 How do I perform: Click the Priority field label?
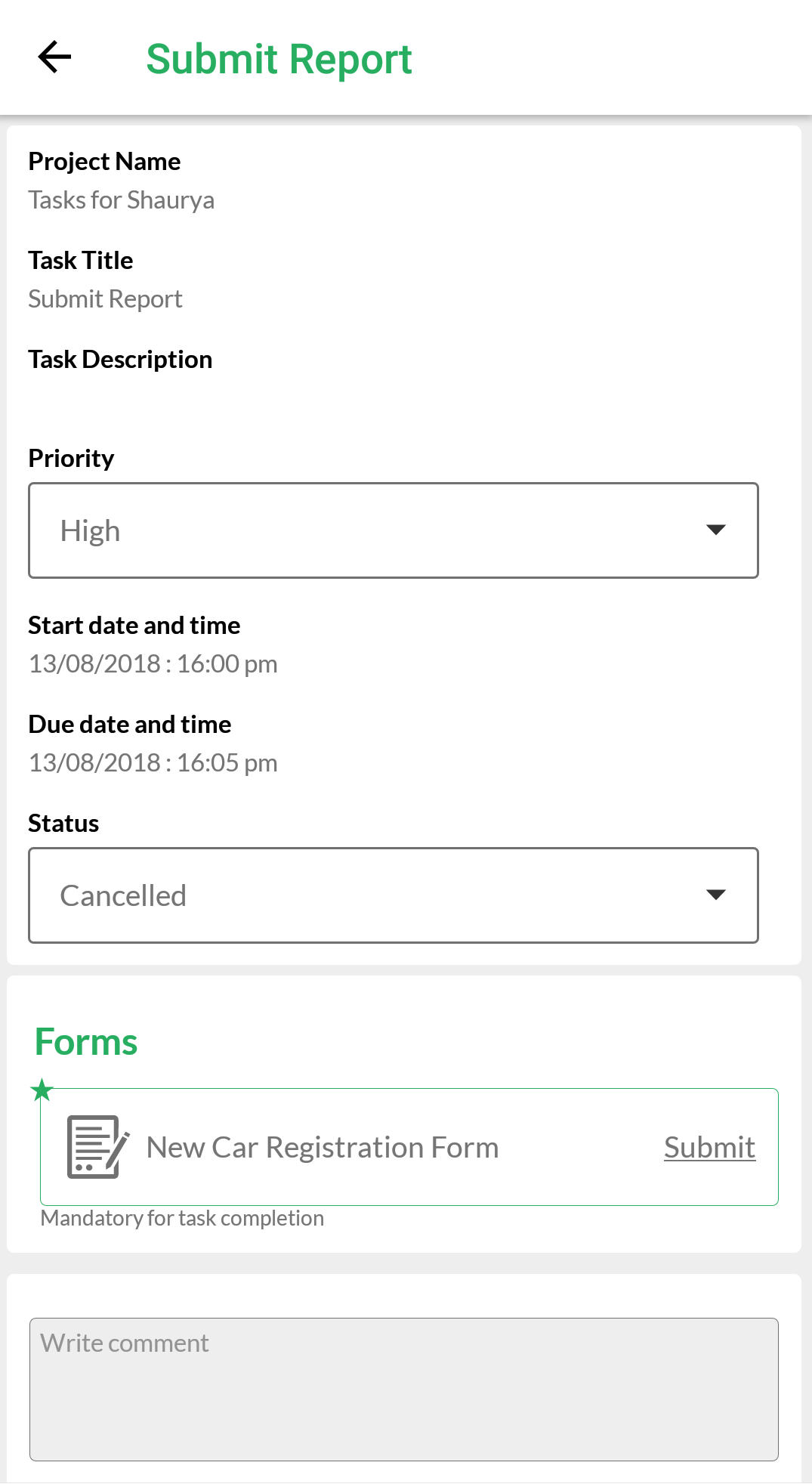[71, 459]
